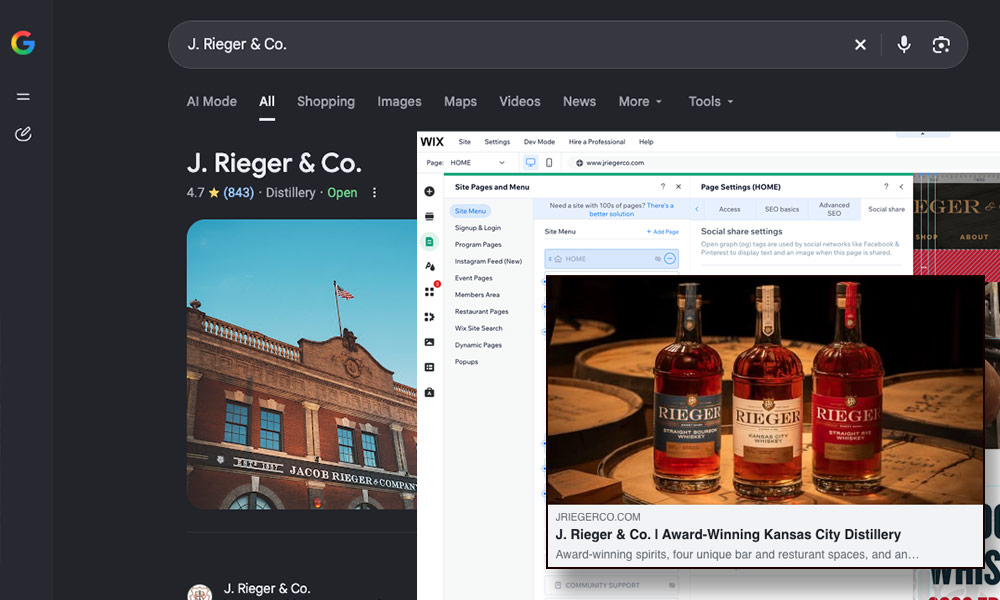Select Dynamic Pages in pages list
The width and height of the screenshot is (1000, 600).
478,345
